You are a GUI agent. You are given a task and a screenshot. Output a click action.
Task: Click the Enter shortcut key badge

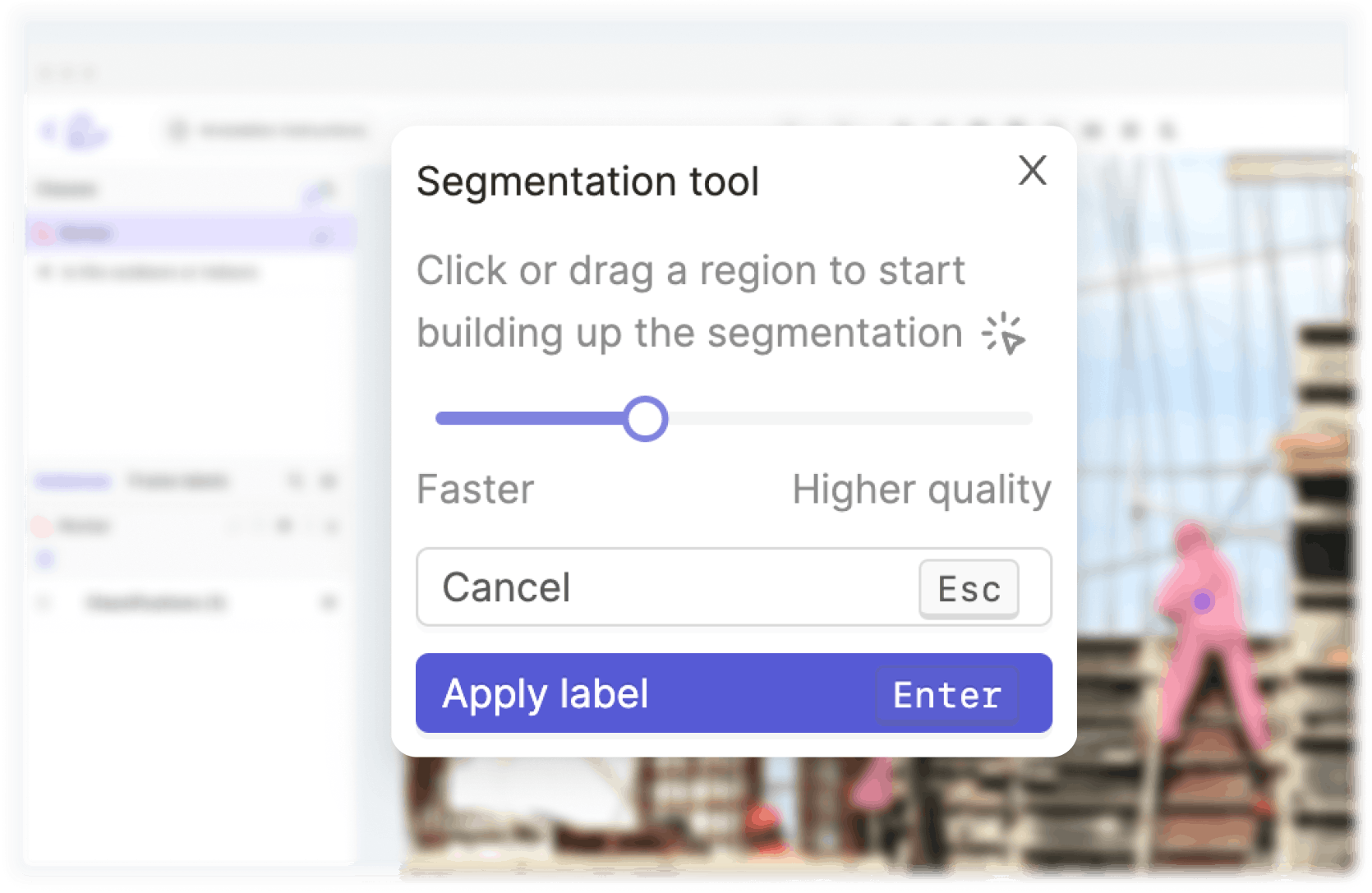click(x=946, y=696)
